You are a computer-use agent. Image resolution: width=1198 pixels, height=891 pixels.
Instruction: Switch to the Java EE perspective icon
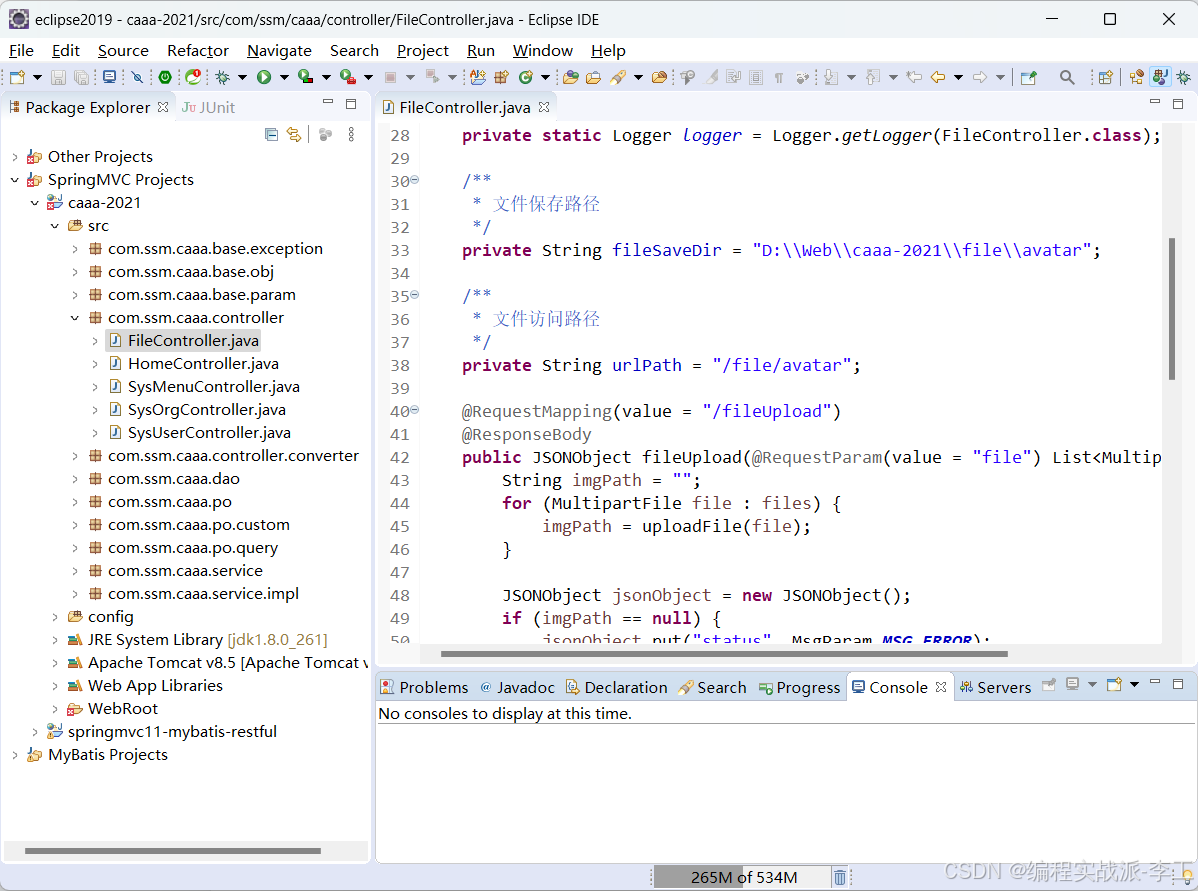[1137, 77]
